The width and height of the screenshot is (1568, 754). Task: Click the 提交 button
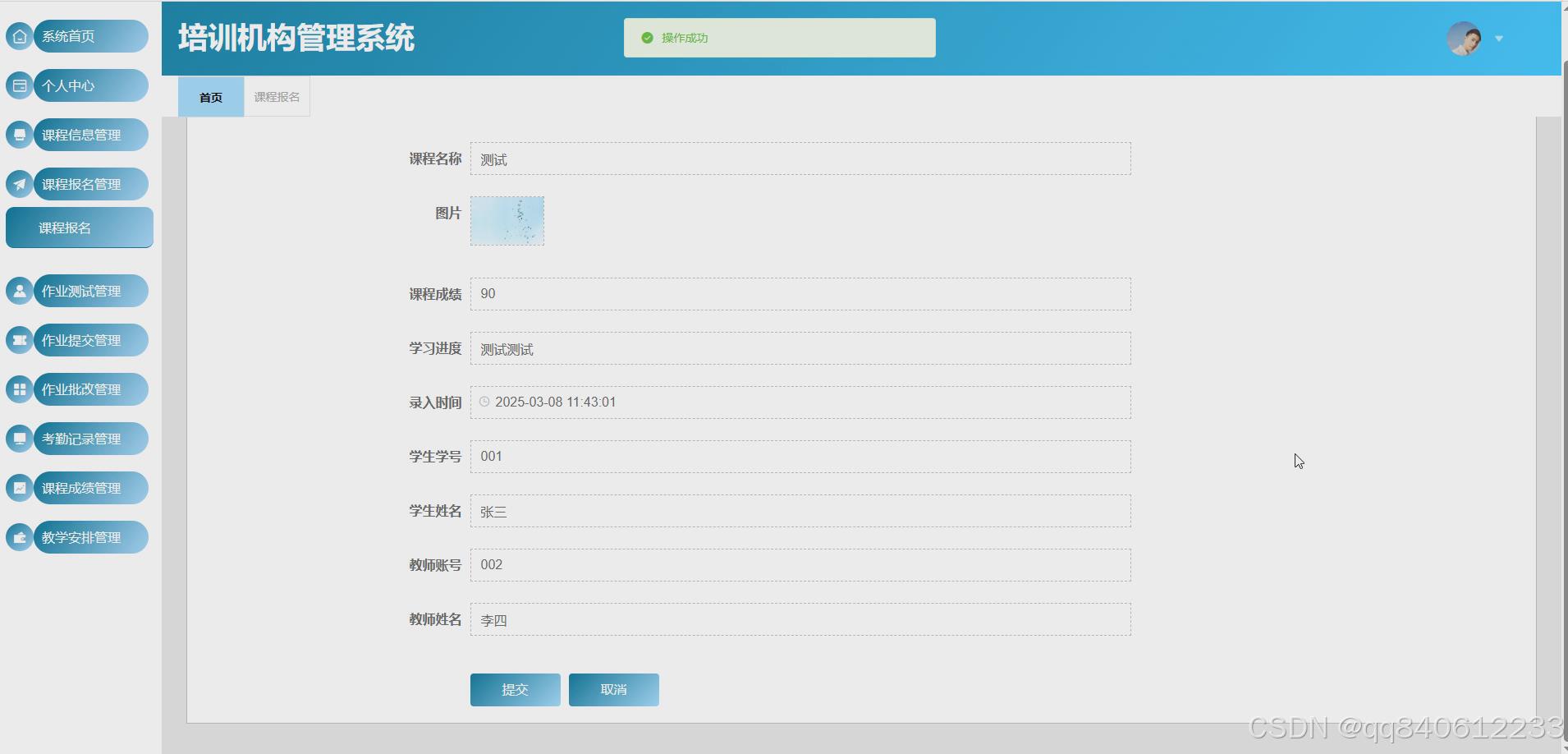click(516, 690)
